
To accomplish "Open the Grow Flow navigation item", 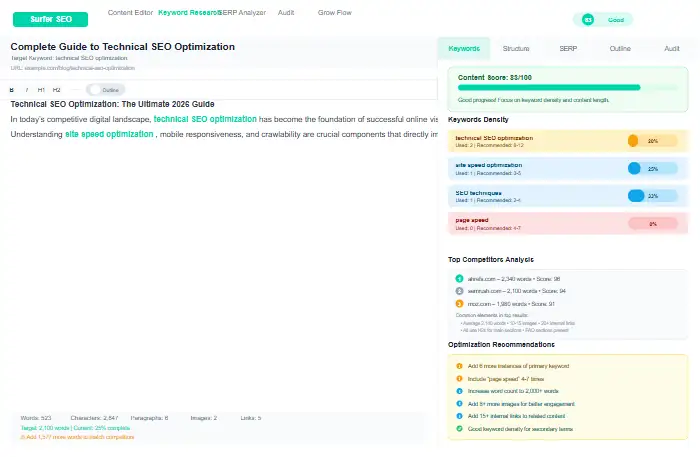I will point(334,12).
